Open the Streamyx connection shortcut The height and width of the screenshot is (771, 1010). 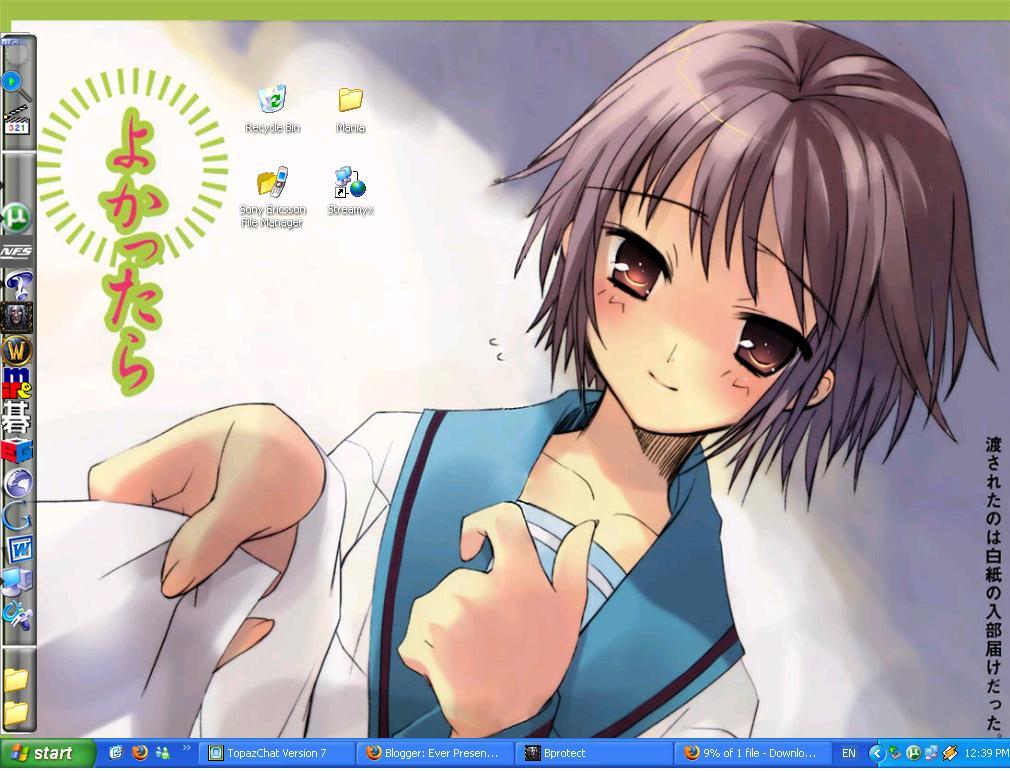(350, 191)
